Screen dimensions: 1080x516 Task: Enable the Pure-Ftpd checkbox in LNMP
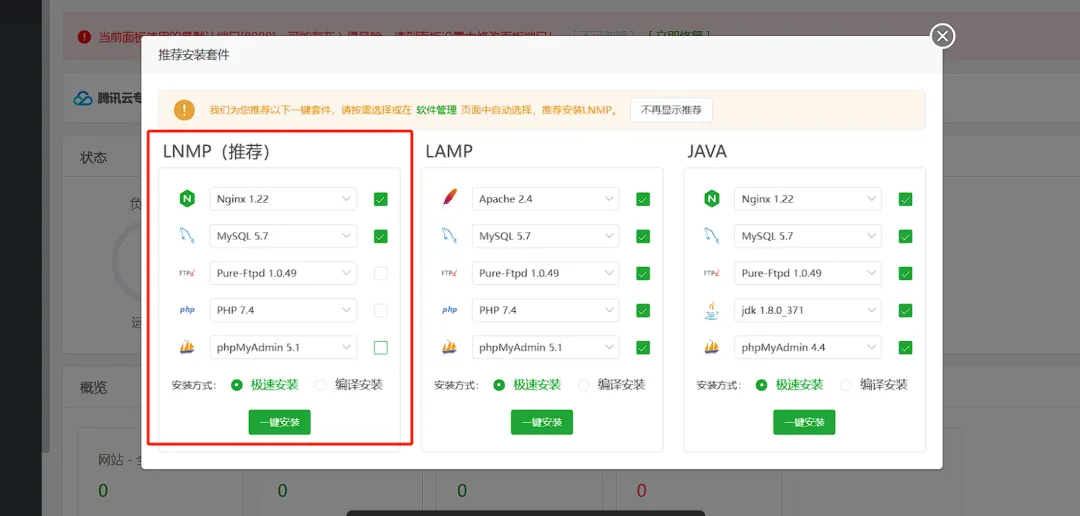point(381,274)
